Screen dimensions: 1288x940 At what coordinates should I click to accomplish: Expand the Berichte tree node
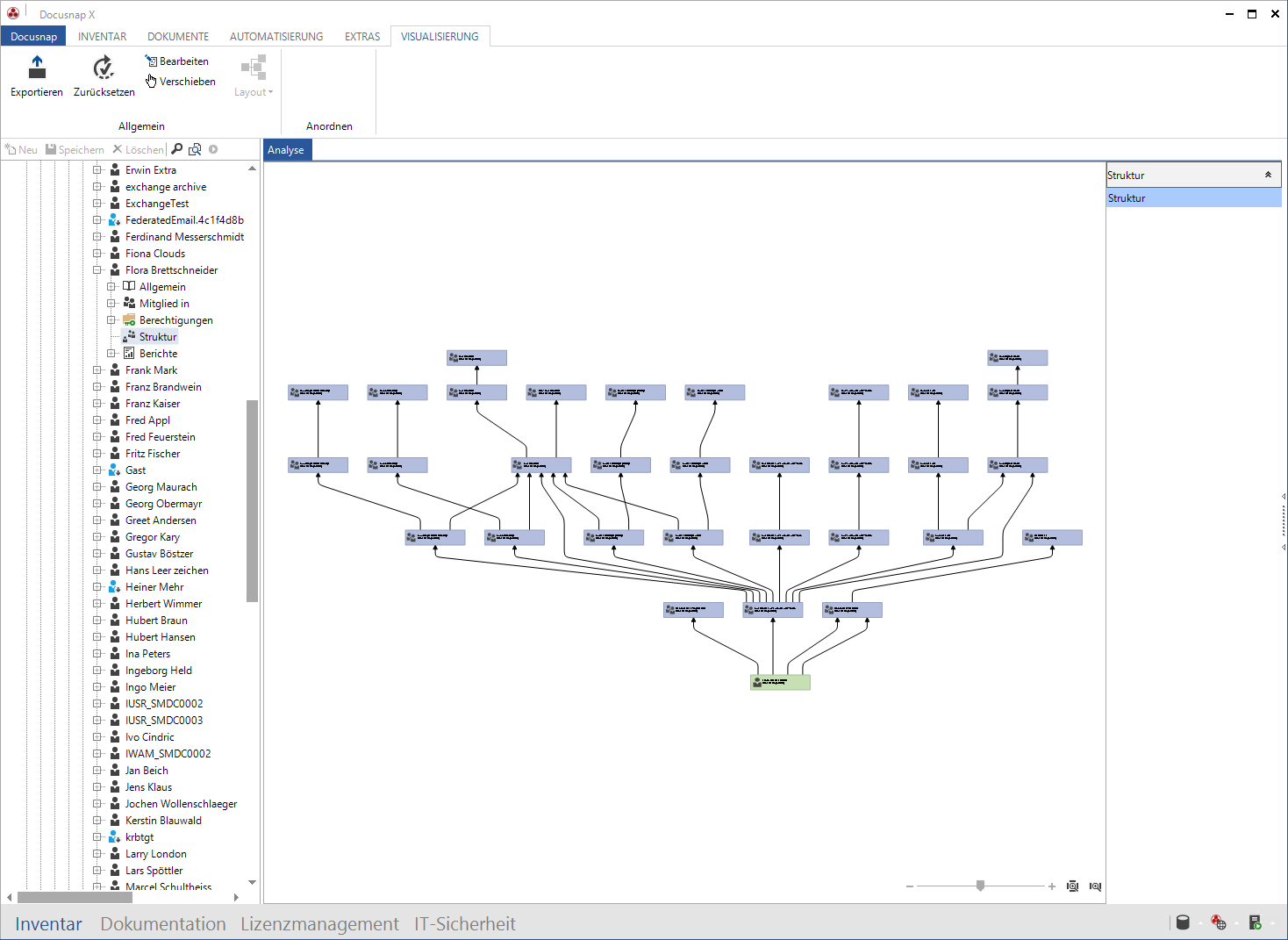click(111, 354)
